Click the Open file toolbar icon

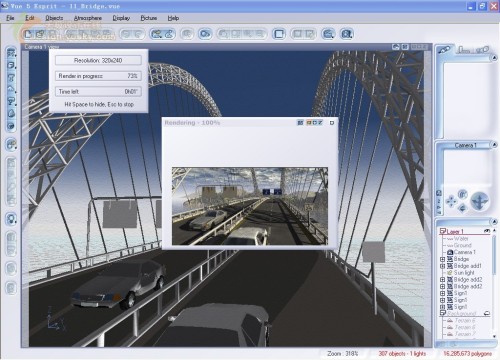point(40,34)
